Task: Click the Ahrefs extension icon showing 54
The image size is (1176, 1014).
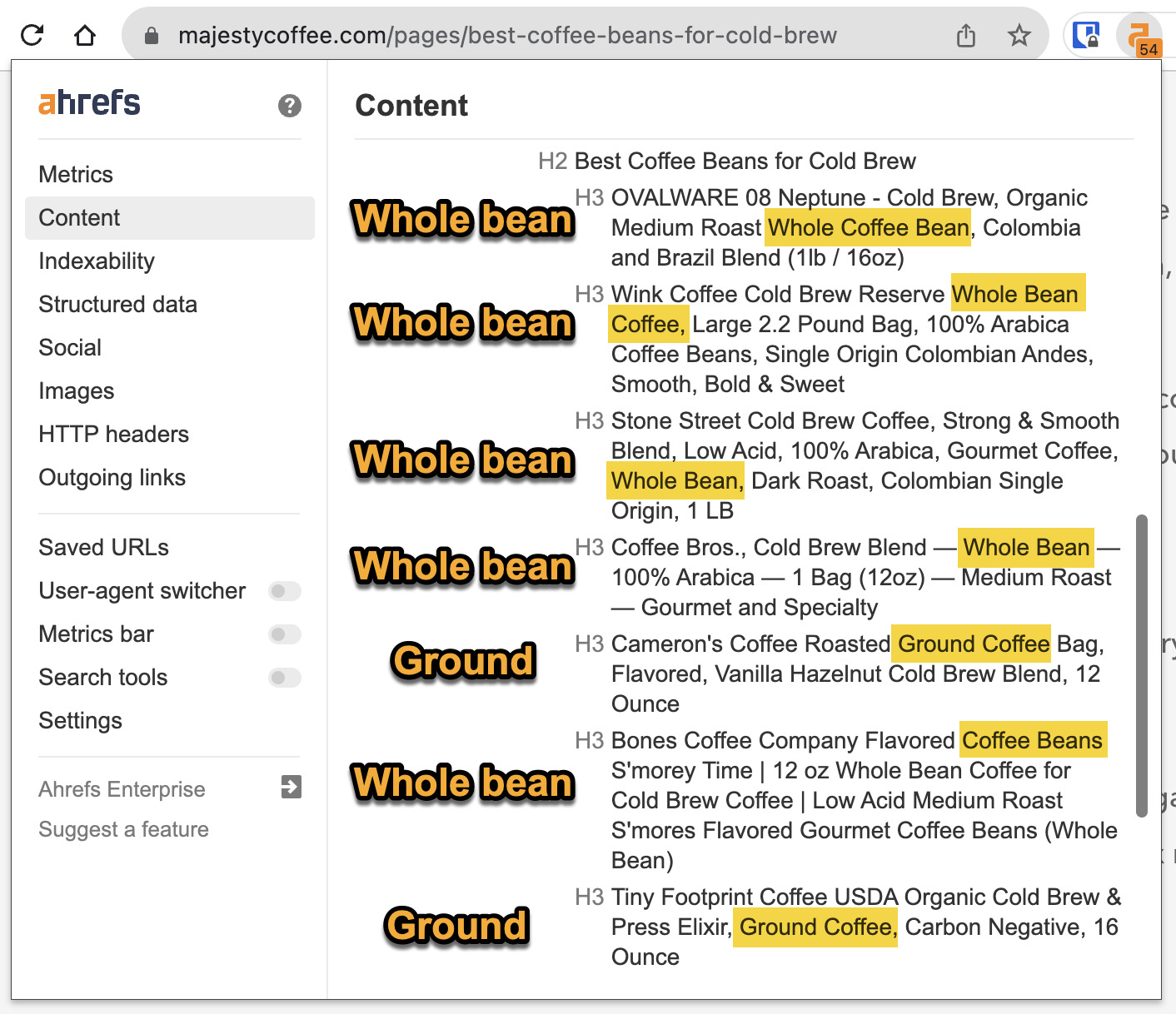Action: coord(1138,35)
